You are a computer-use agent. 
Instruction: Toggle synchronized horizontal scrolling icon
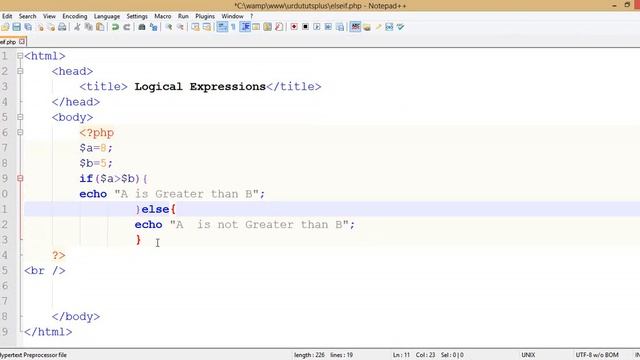pos(207,27)
